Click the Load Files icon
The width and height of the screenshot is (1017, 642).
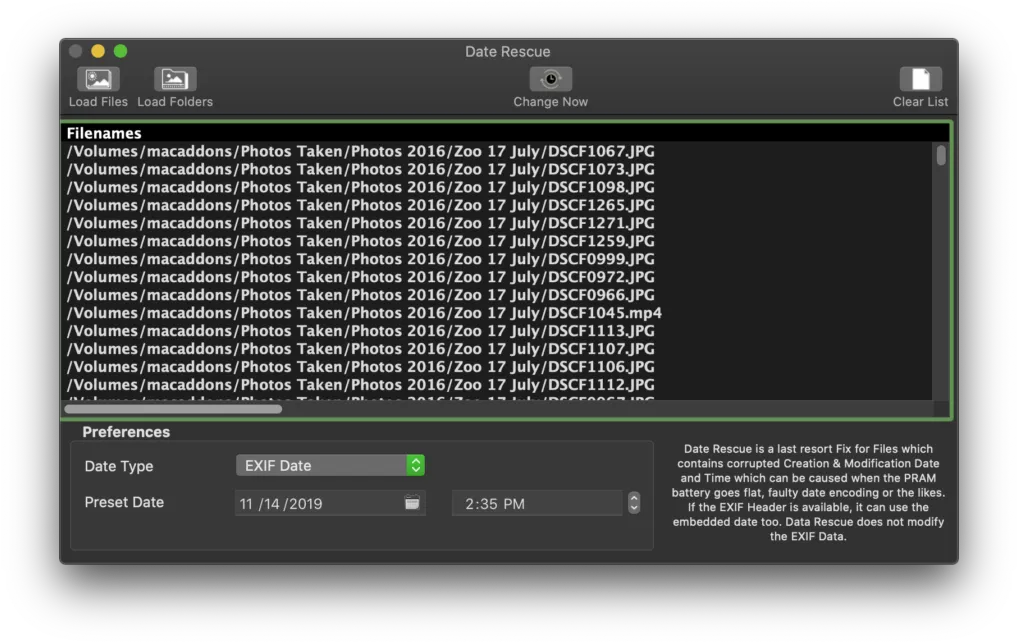click(x=98, y=79)
